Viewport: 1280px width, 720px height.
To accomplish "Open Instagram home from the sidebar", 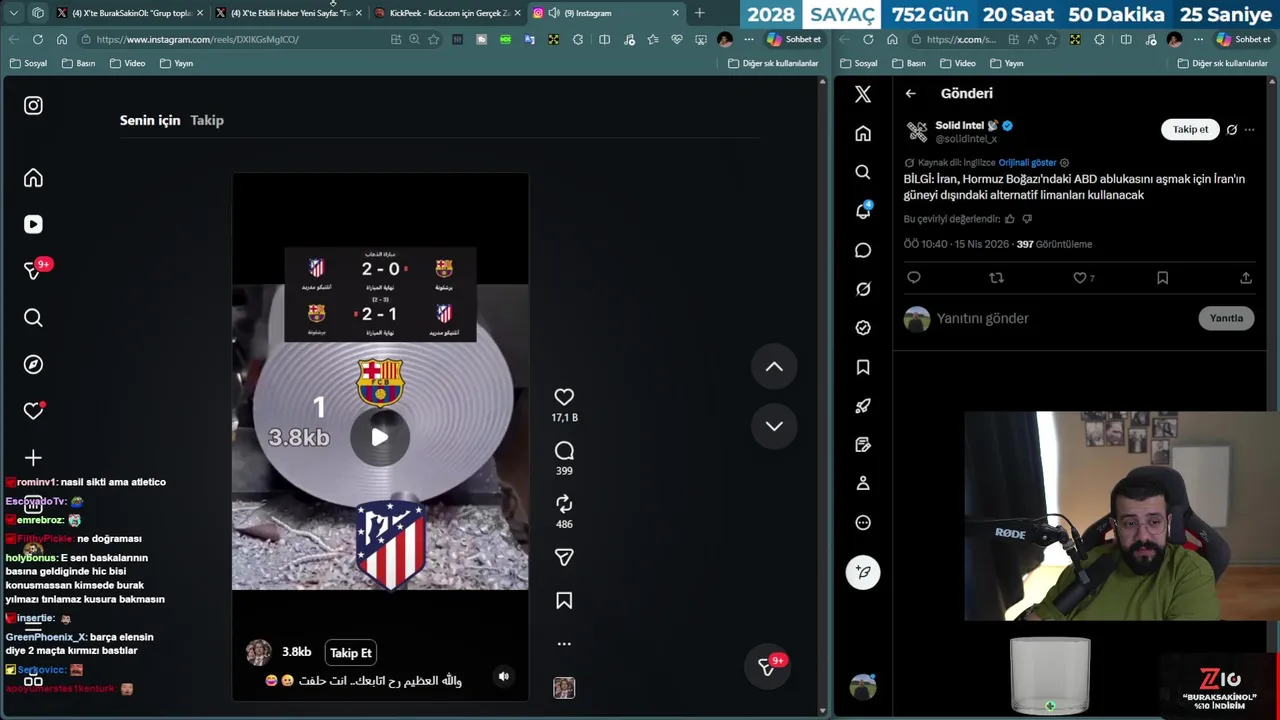I will [33, 178].
